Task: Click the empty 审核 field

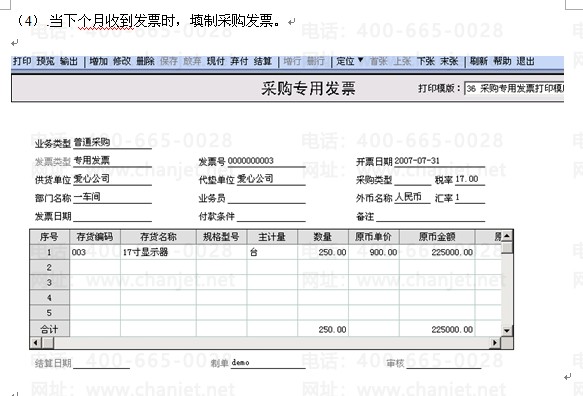Action: point(444,363)
